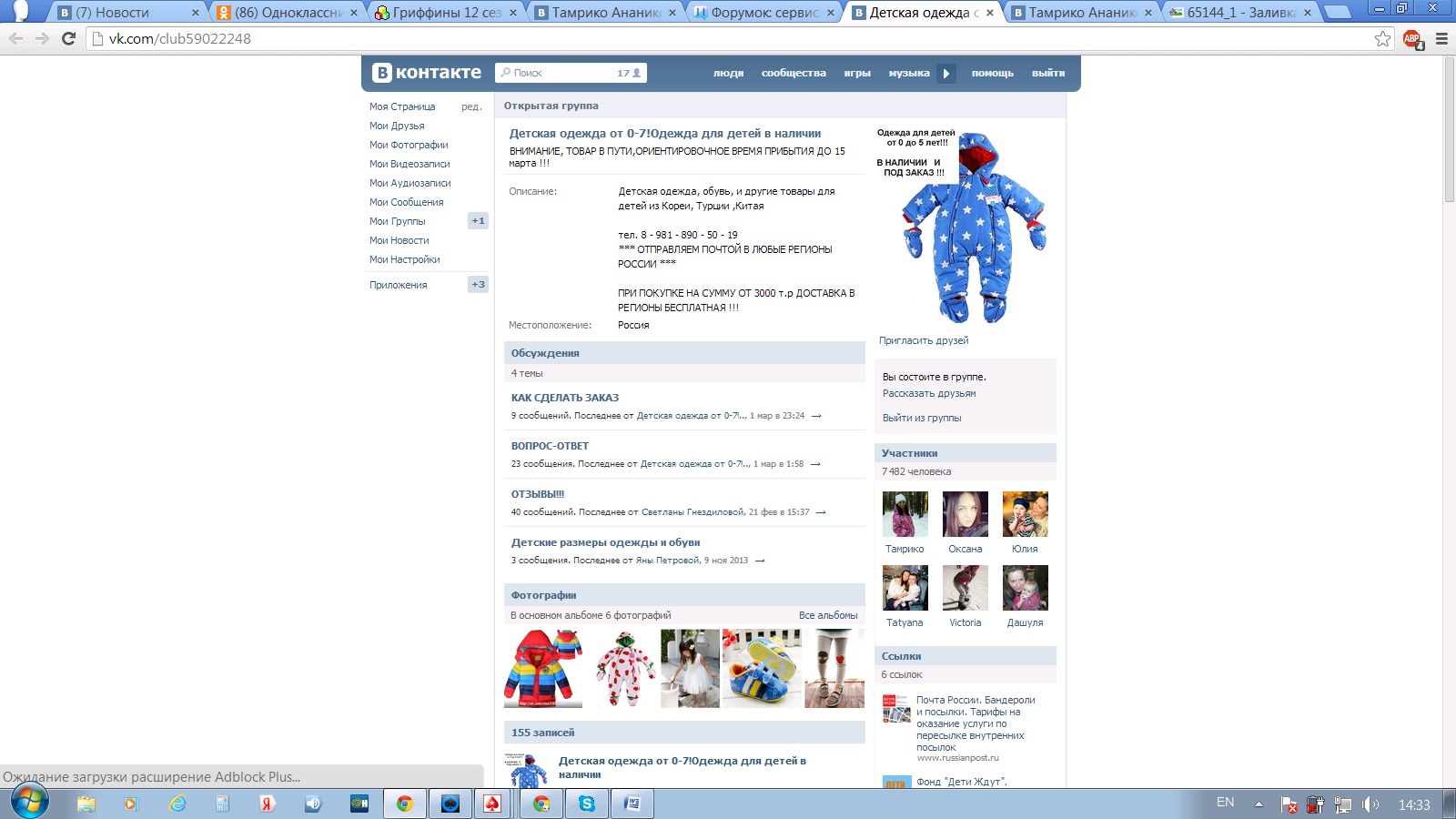
Task: Open the volume control tray icon
Action: point(1370,804)
